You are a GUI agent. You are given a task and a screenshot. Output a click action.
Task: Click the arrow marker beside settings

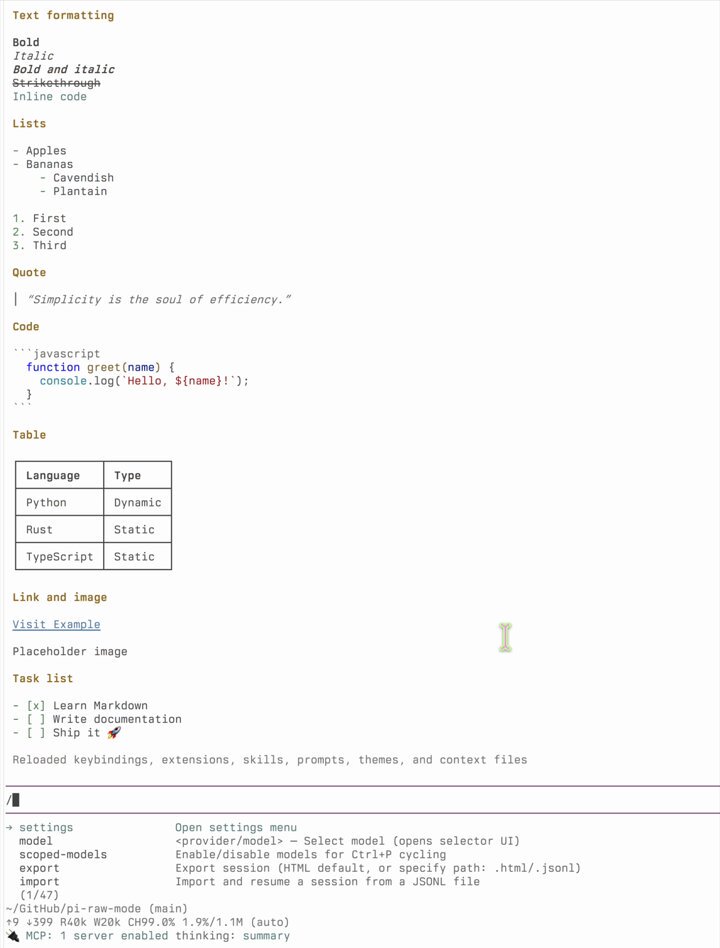(10, 827)
